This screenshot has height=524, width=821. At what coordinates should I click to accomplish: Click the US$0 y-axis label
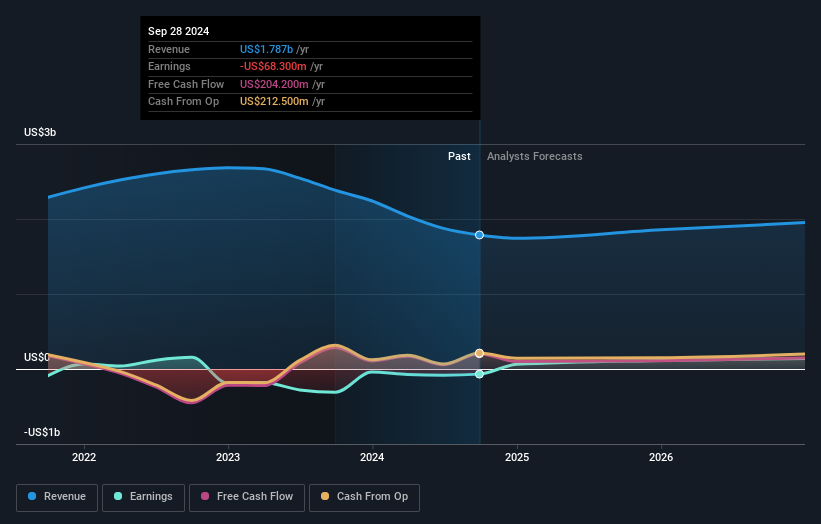click(37, 357)
